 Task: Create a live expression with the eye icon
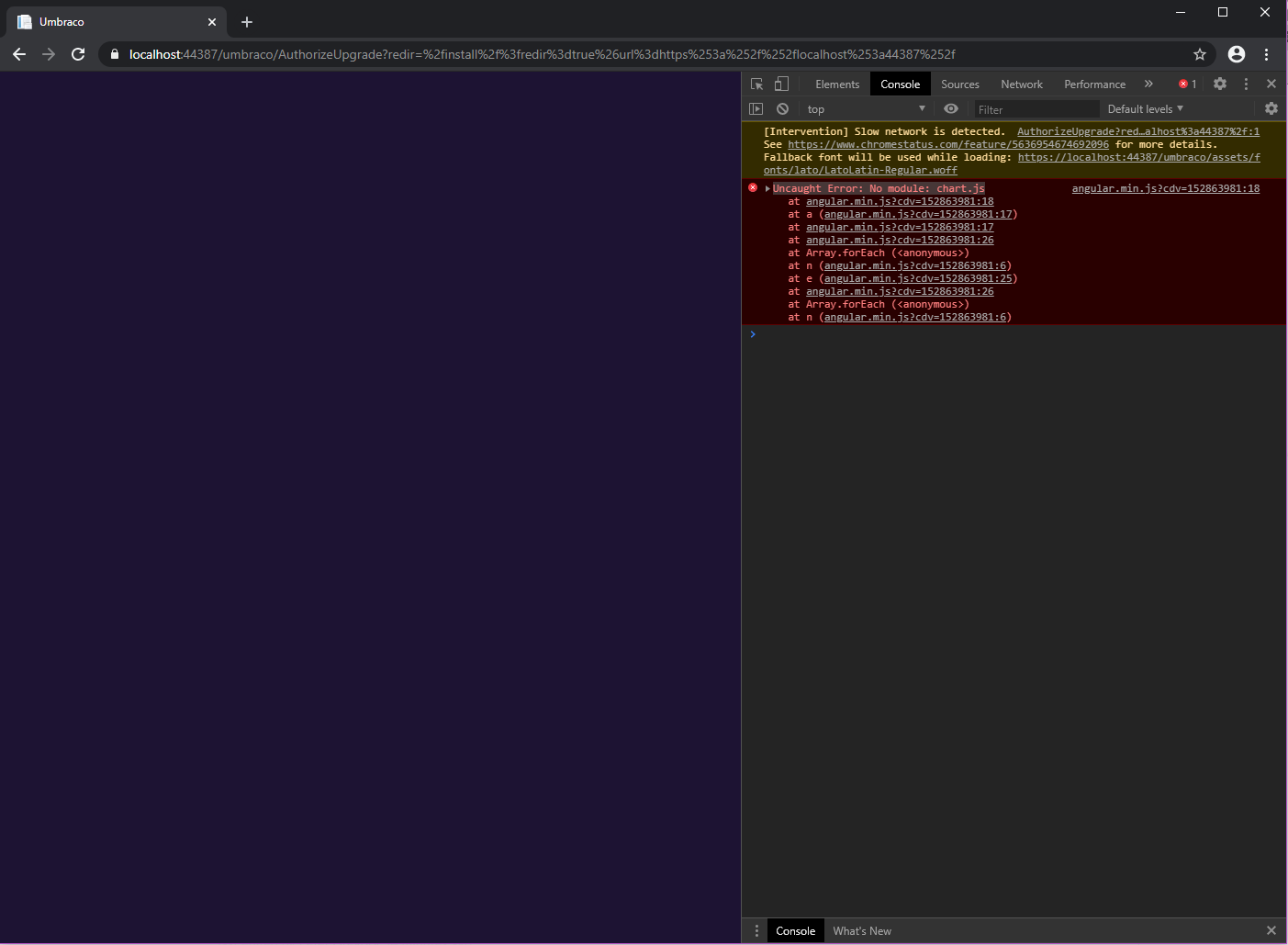[x=951, y=108]
